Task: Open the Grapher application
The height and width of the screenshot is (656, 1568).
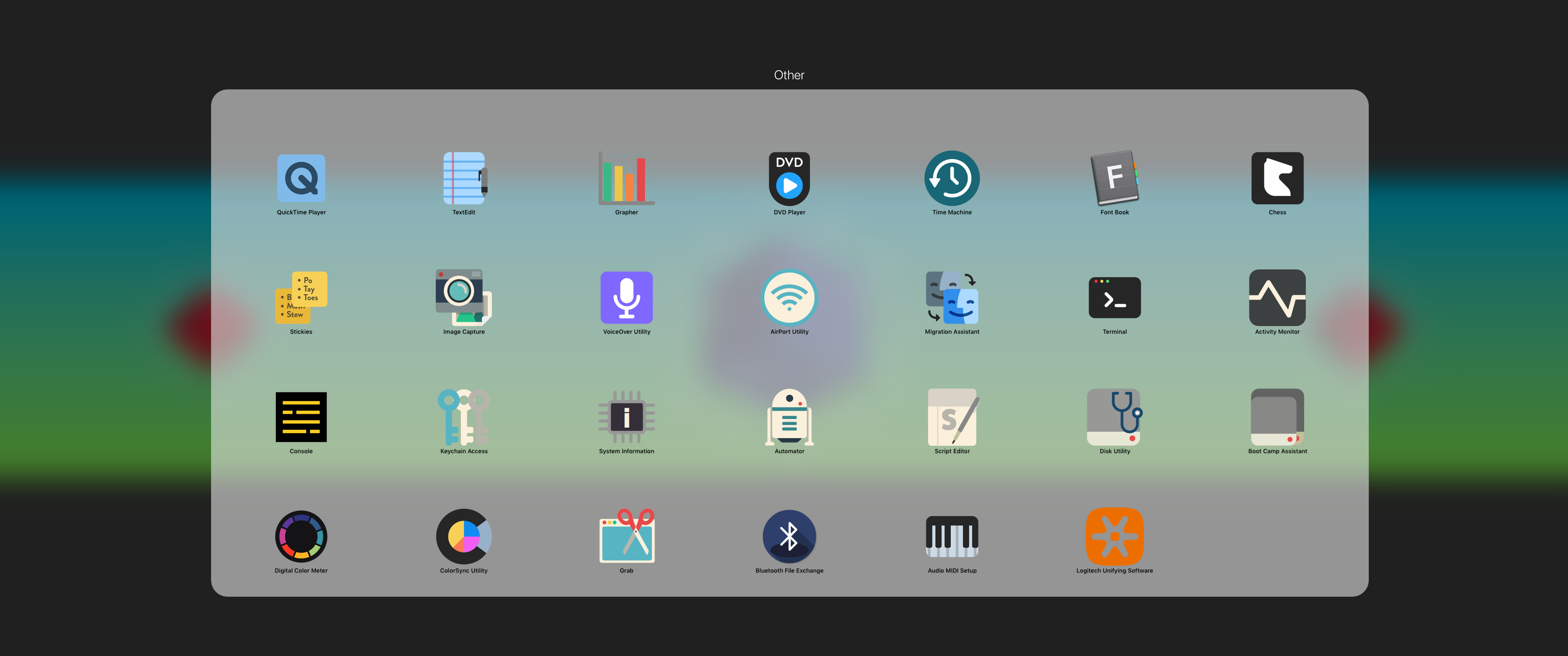Action: click(x=626, y=178)
